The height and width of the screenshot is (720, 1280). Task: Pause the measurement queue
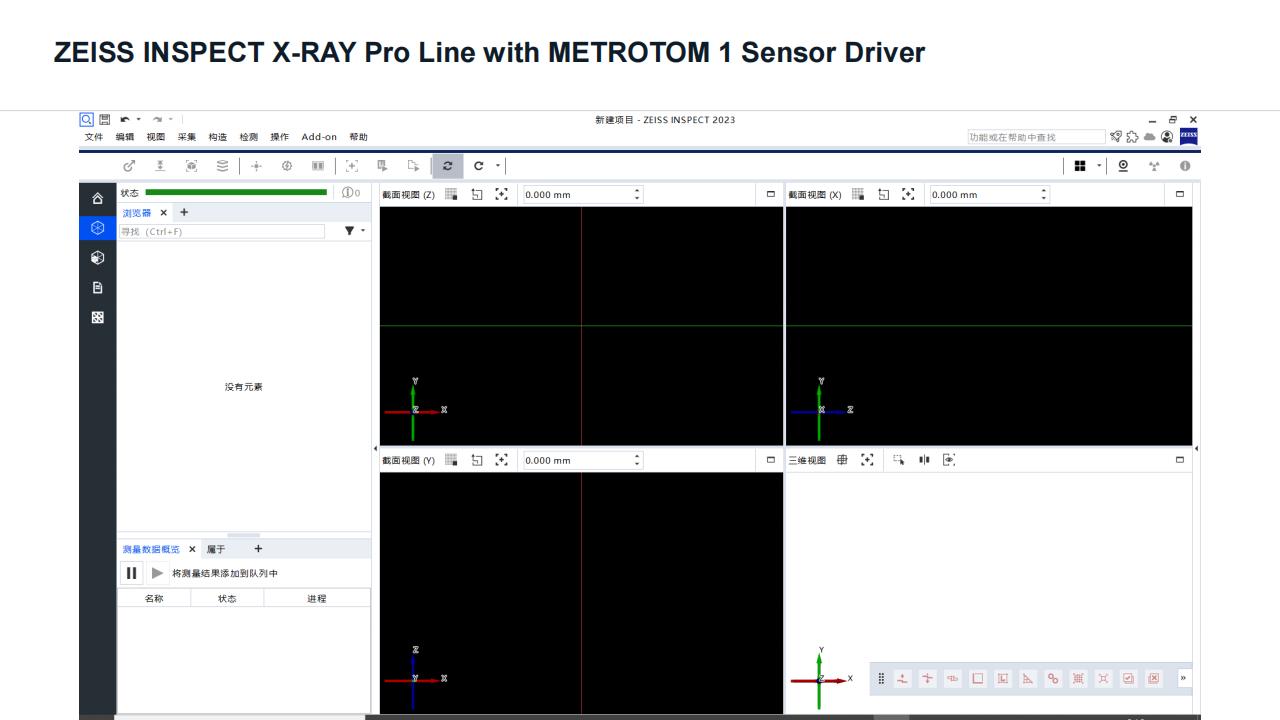click(x=131, y=573)
